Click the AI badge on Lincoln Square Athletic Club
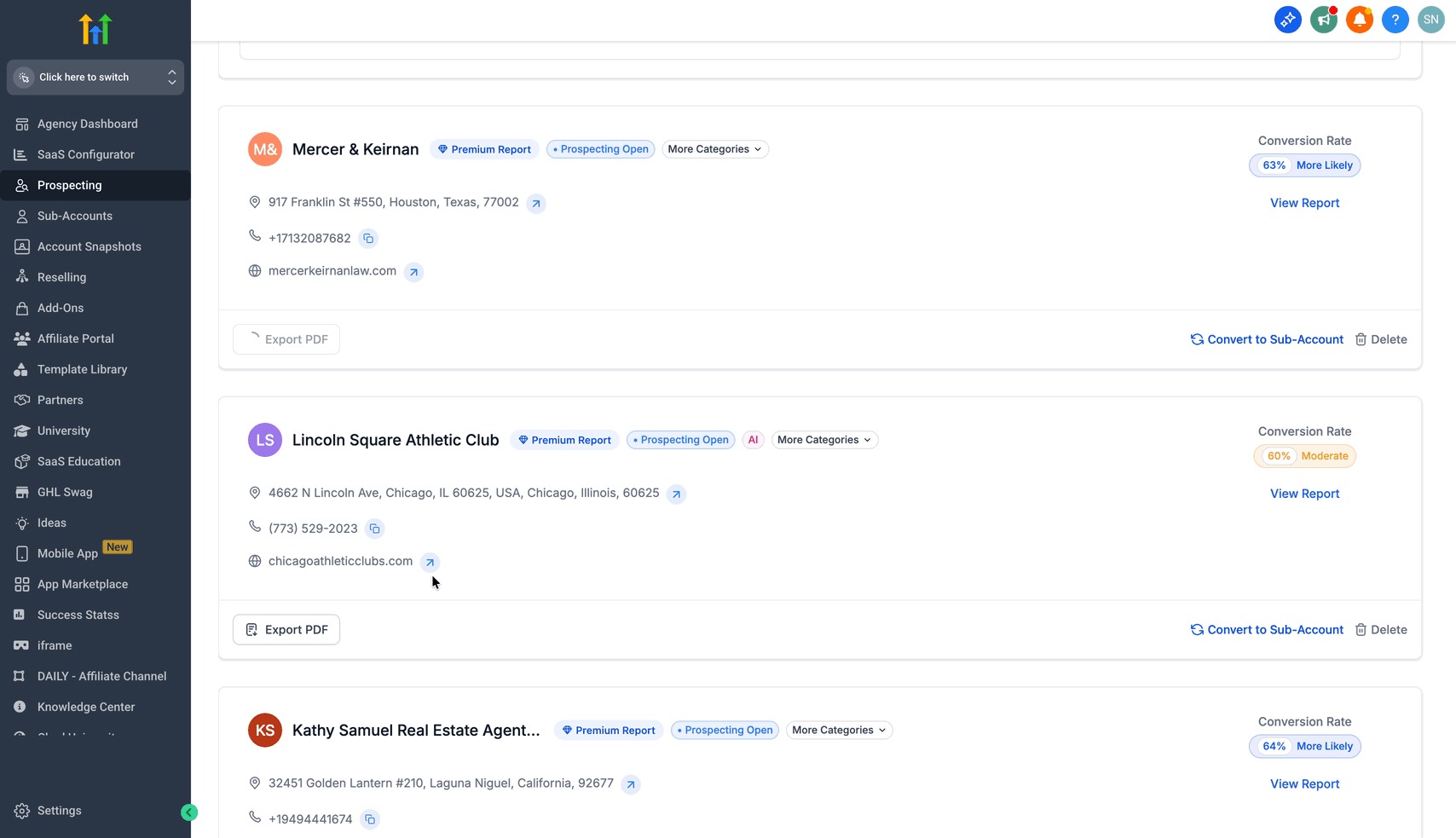The height and width of the screenshot is (838, 1456). 753,440
